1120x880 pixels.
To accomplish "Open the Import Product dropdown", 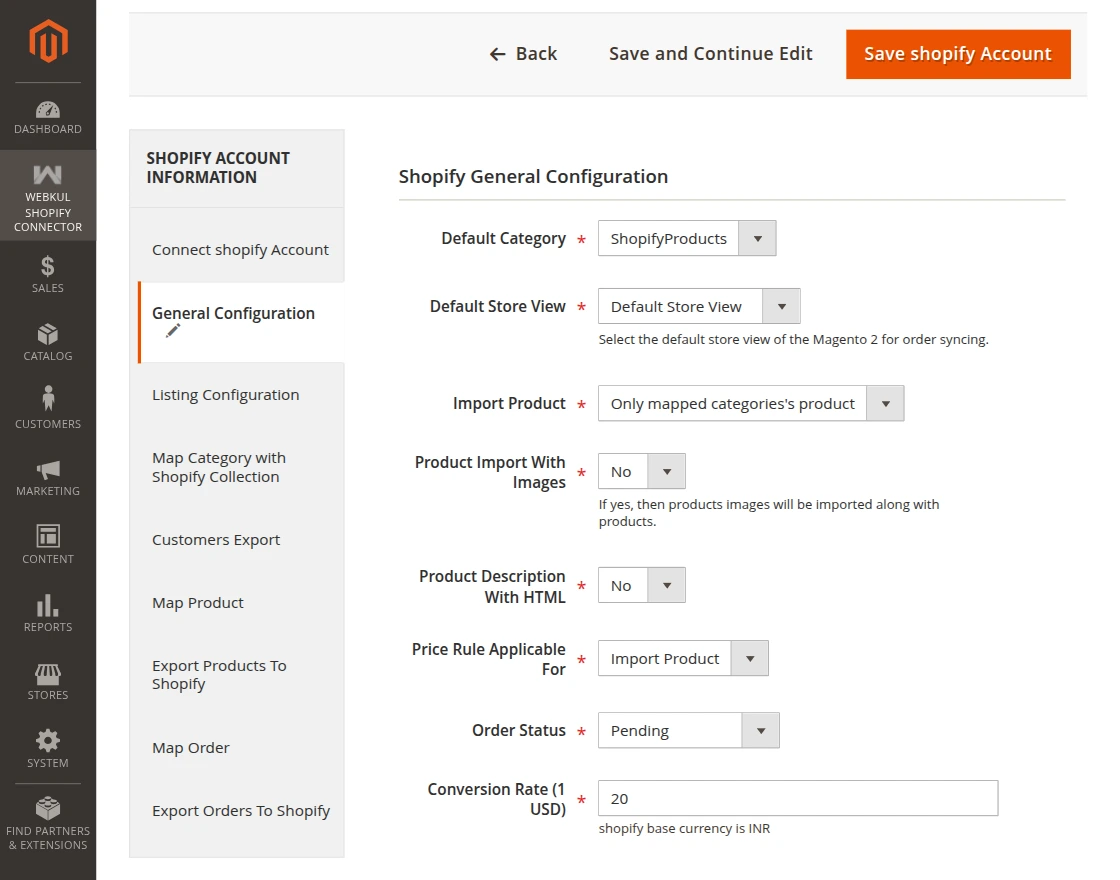I will coord(884,403).
